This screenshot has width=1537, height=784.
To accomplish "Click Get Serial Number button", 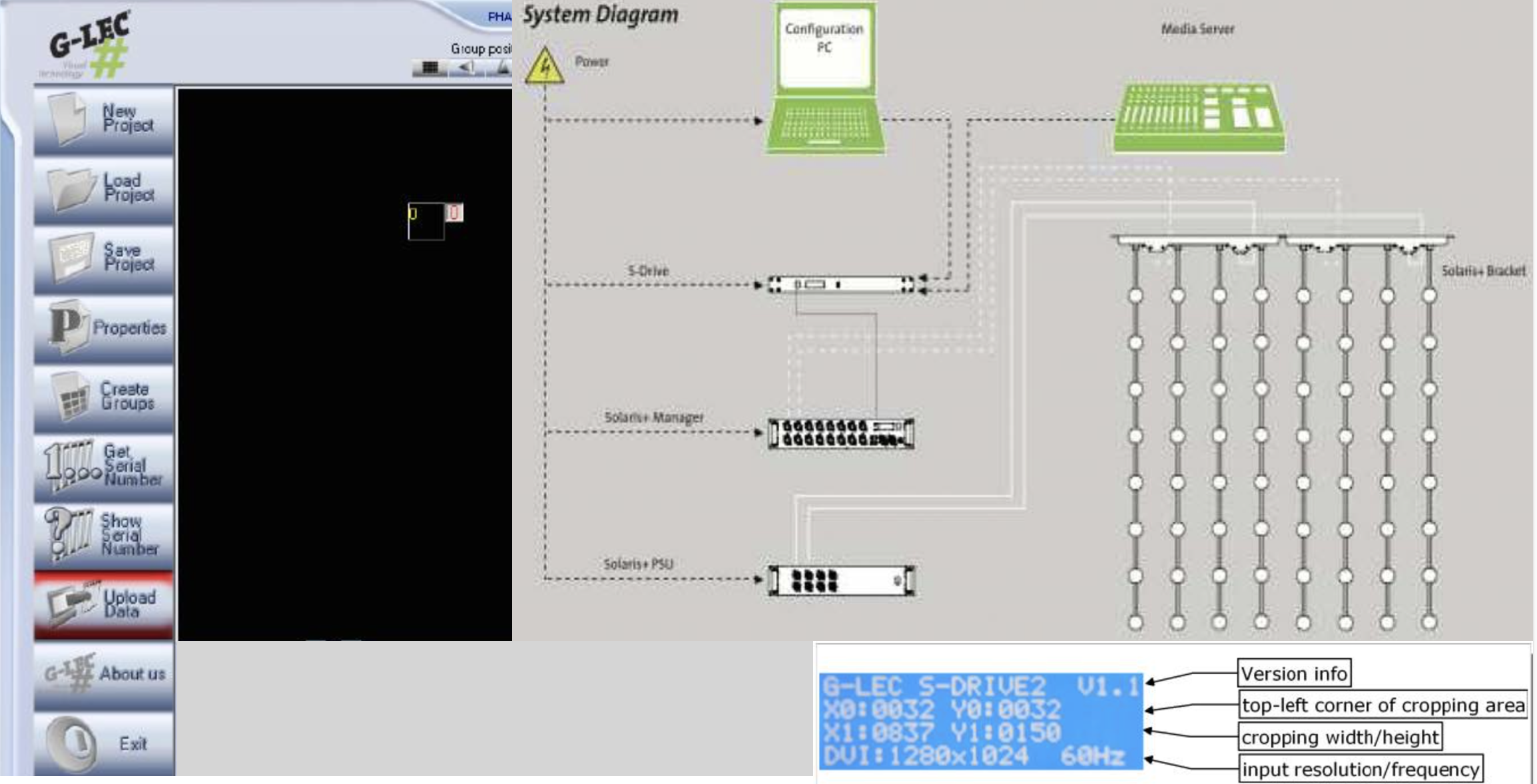I will (x=104, y=466).
